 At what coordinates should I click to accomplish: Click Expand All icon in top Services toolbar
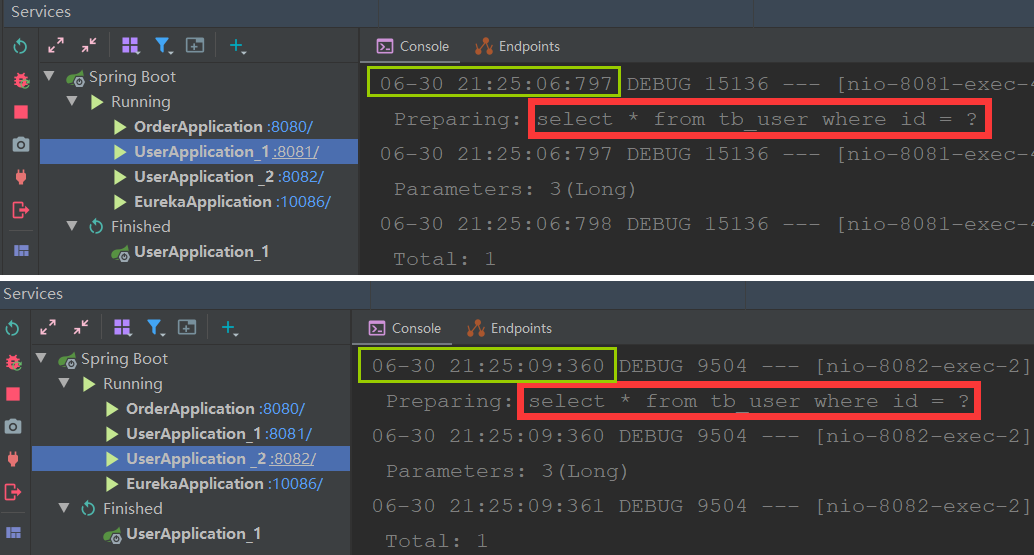[x=56, y=45]
